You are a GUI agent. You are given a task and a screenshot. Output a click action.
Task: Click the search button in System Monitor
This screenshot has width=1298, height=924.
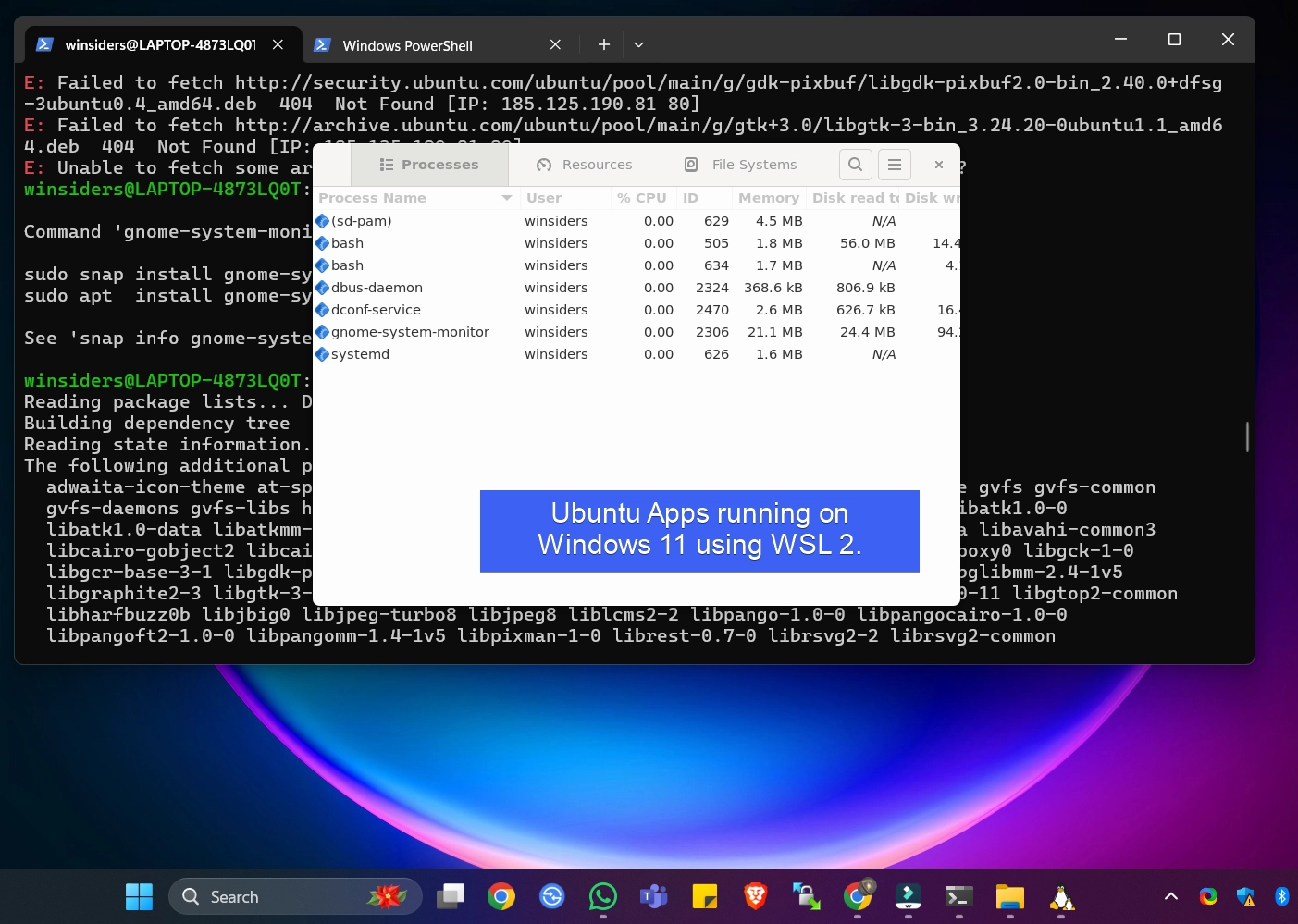click(856, 165)
